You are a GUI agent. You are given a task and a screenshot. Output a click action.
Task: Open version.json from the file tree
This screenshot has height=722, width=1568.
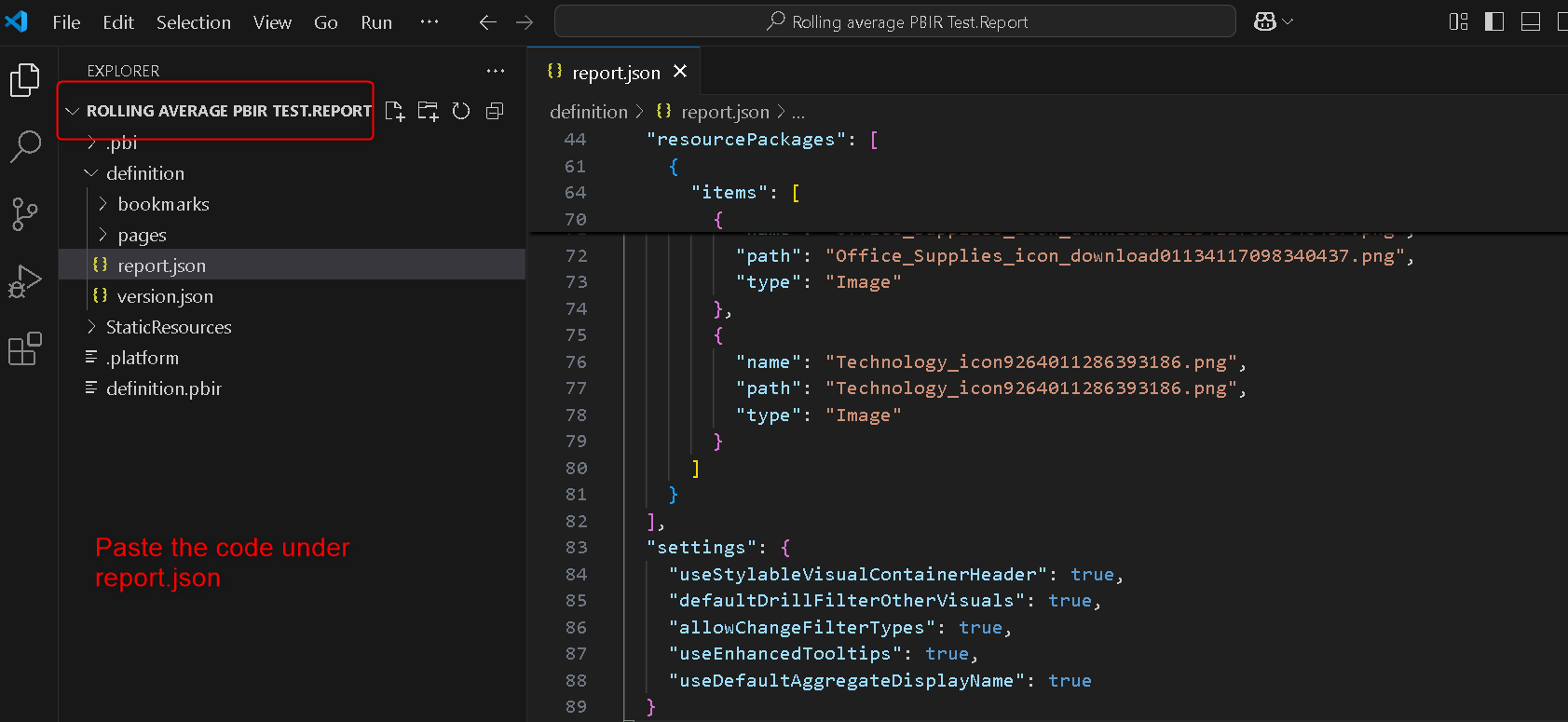164,296
